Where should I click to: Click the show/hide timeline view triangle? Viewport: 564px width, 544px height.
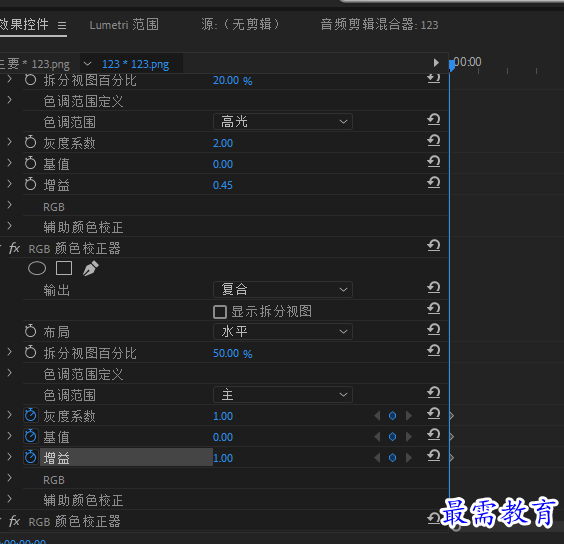pyautogui.click(x=436, y=63)
